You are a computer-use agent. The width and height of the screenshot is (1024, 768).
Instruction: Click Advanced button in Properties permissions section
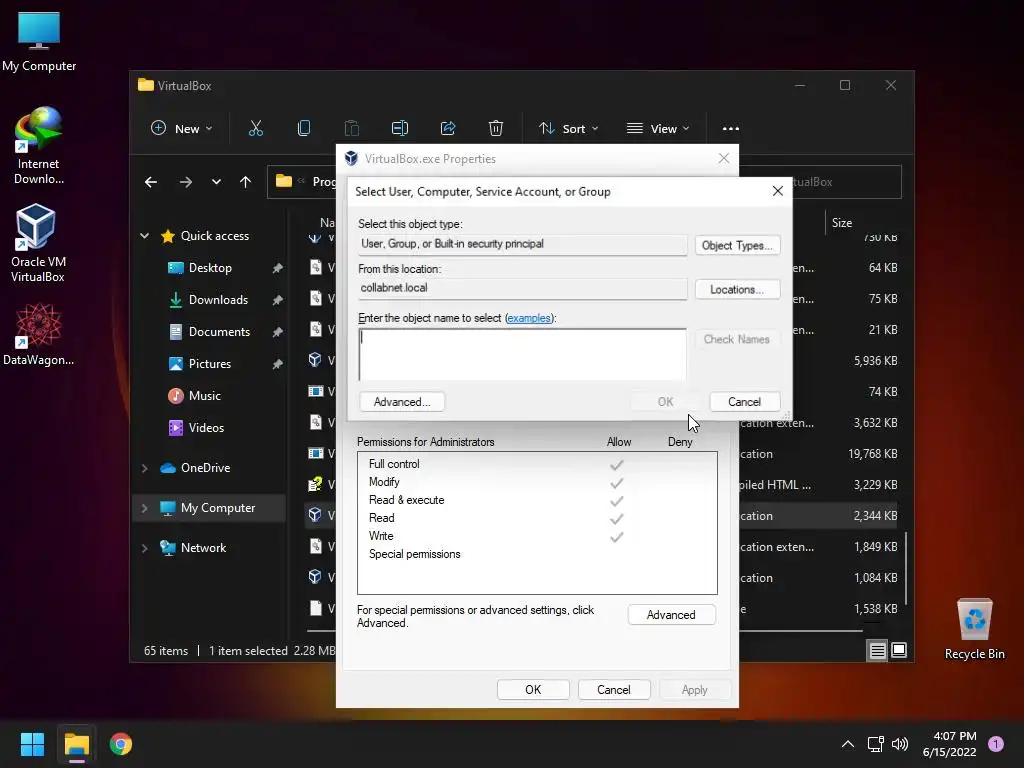tap(671, 615)
